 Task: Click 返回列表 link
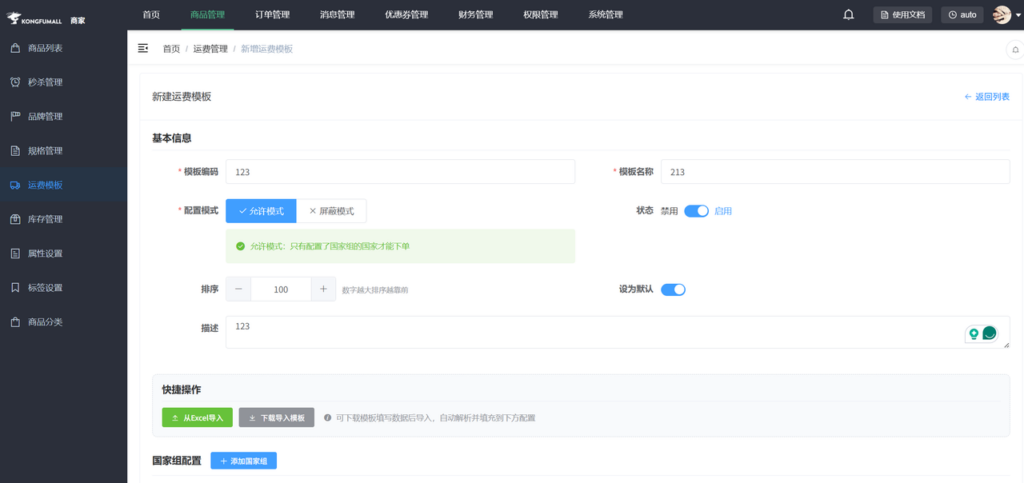(986, 97)
